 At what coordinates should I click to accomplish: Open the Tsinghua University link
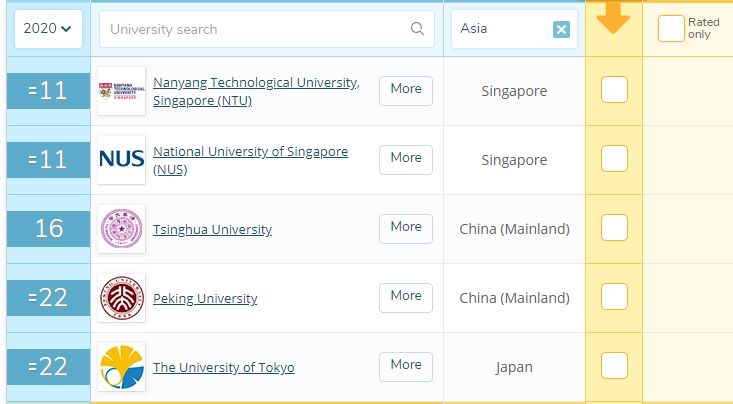pyautogui.click(x=212, y=230)
